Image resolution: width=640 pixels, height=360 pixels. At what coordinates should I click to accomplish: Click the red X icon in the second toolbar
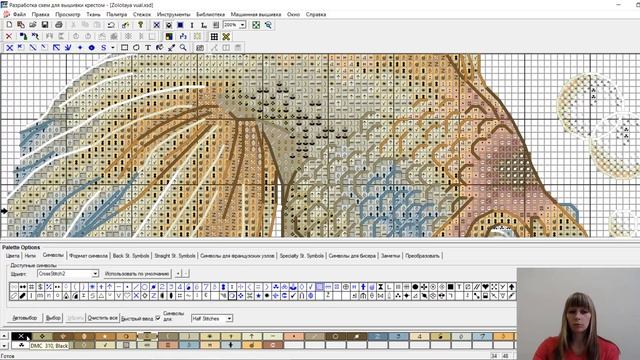pyautogui.click(x=9, y=37)
